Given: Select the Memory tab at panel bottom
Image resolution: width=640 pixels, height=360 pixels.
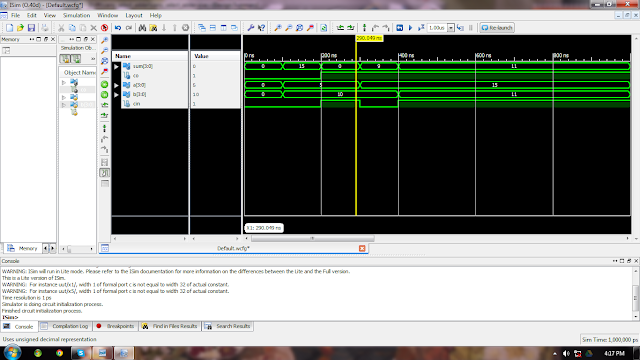Looking at the screenshot, I should 23,248.
